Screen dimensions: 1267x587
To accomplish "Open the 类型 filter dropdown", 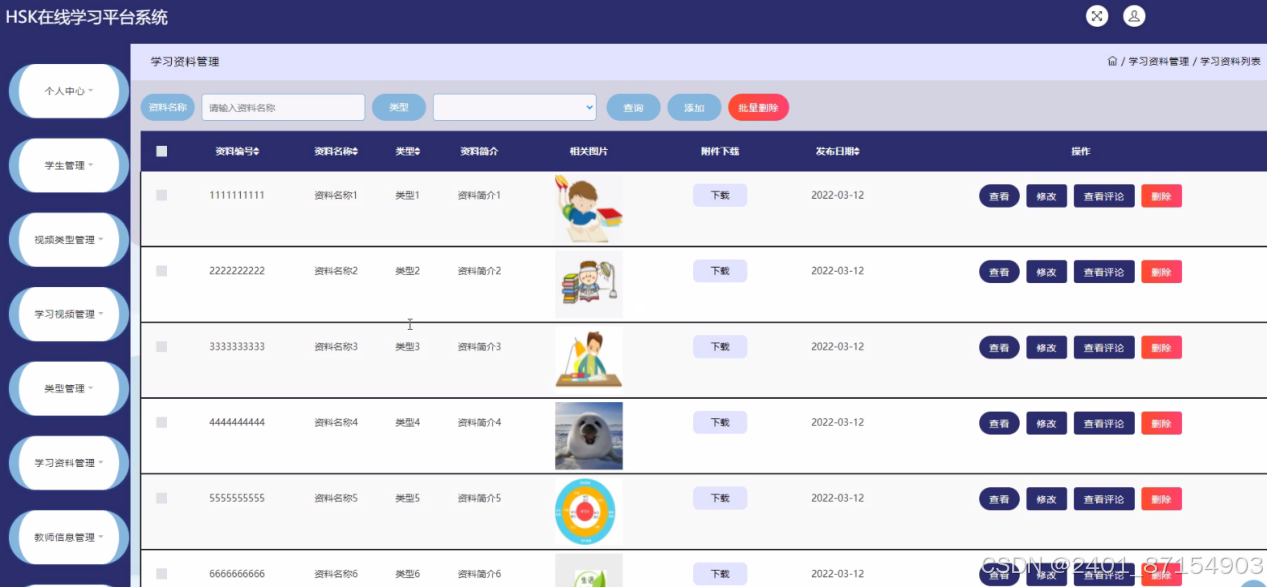I will coord(514,107).
